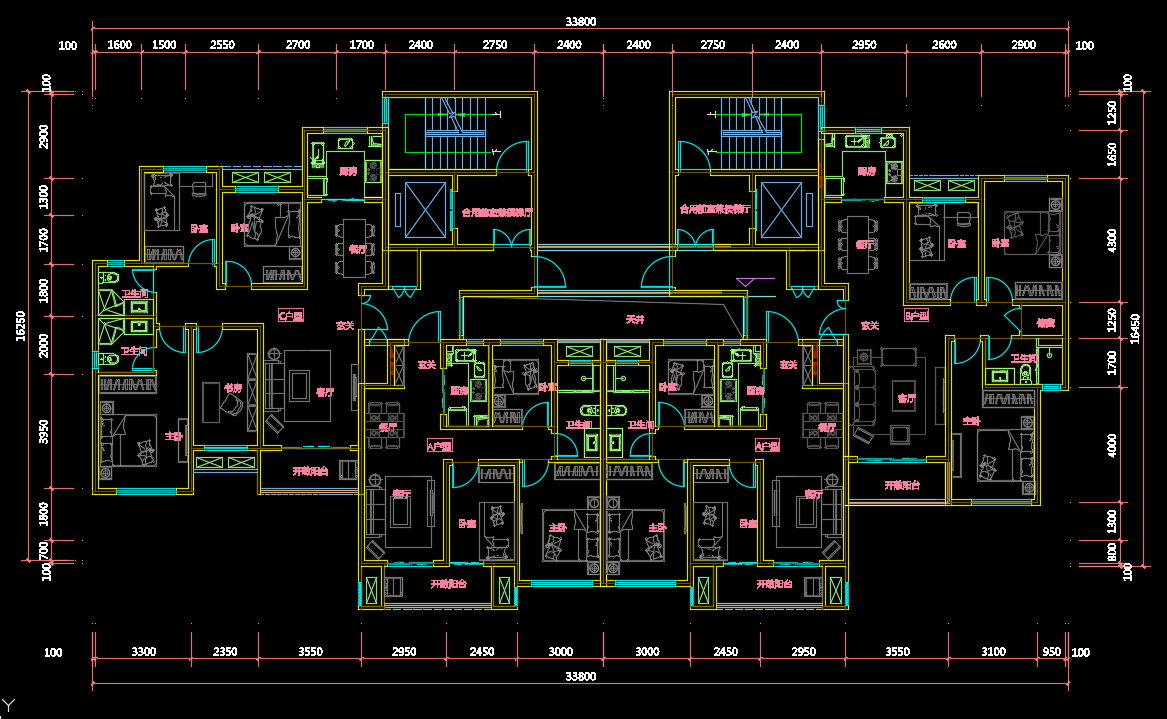
Task: Select the 800 vertical dimension
Action: coord(1111,552)
